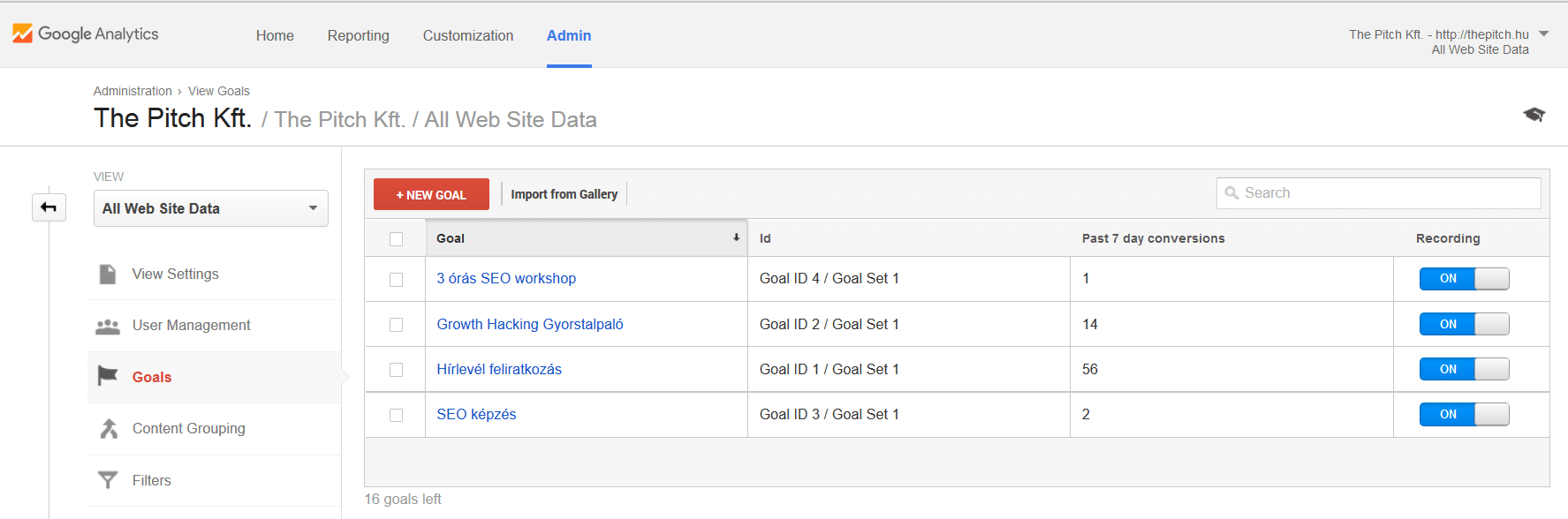Click the Past 7 day conversions header
The height and width of the screenshot is (519, 1568).
pyautogui.click(x=1153, y=238)
